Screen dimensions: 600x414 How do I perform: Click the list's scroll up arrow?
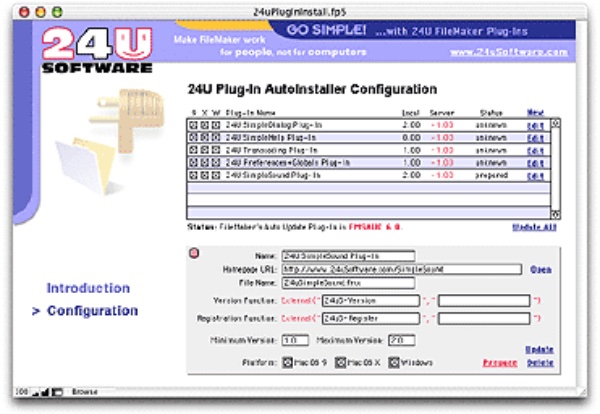(x=556, y=124)
